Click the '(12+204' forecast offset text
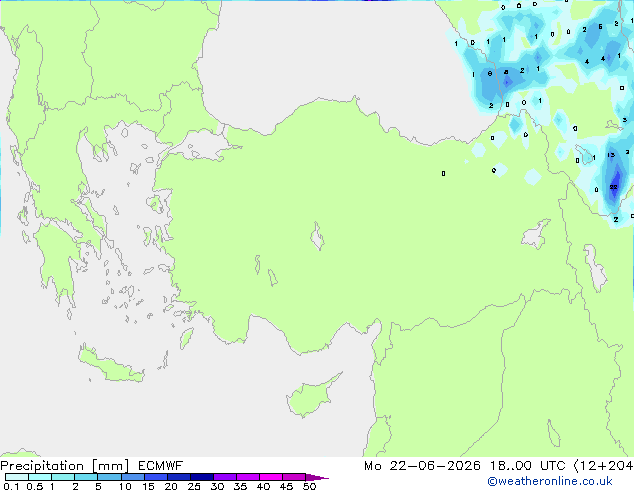The image size is (634, 490). [603, 466]
